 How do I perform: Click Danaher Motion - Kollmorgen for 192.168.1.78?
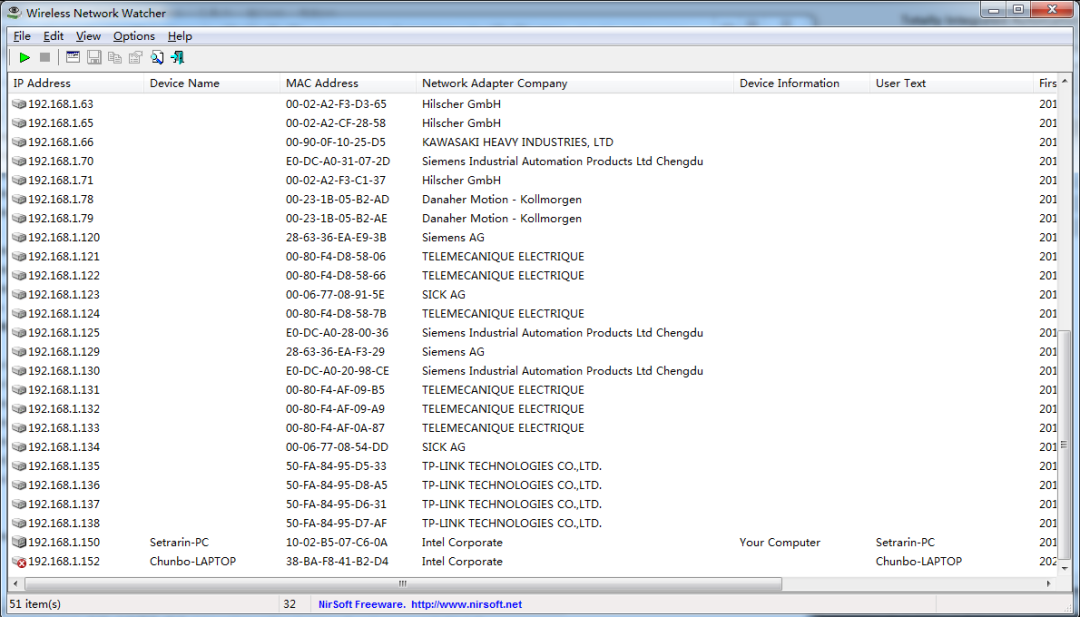click(x=502, y=200)
